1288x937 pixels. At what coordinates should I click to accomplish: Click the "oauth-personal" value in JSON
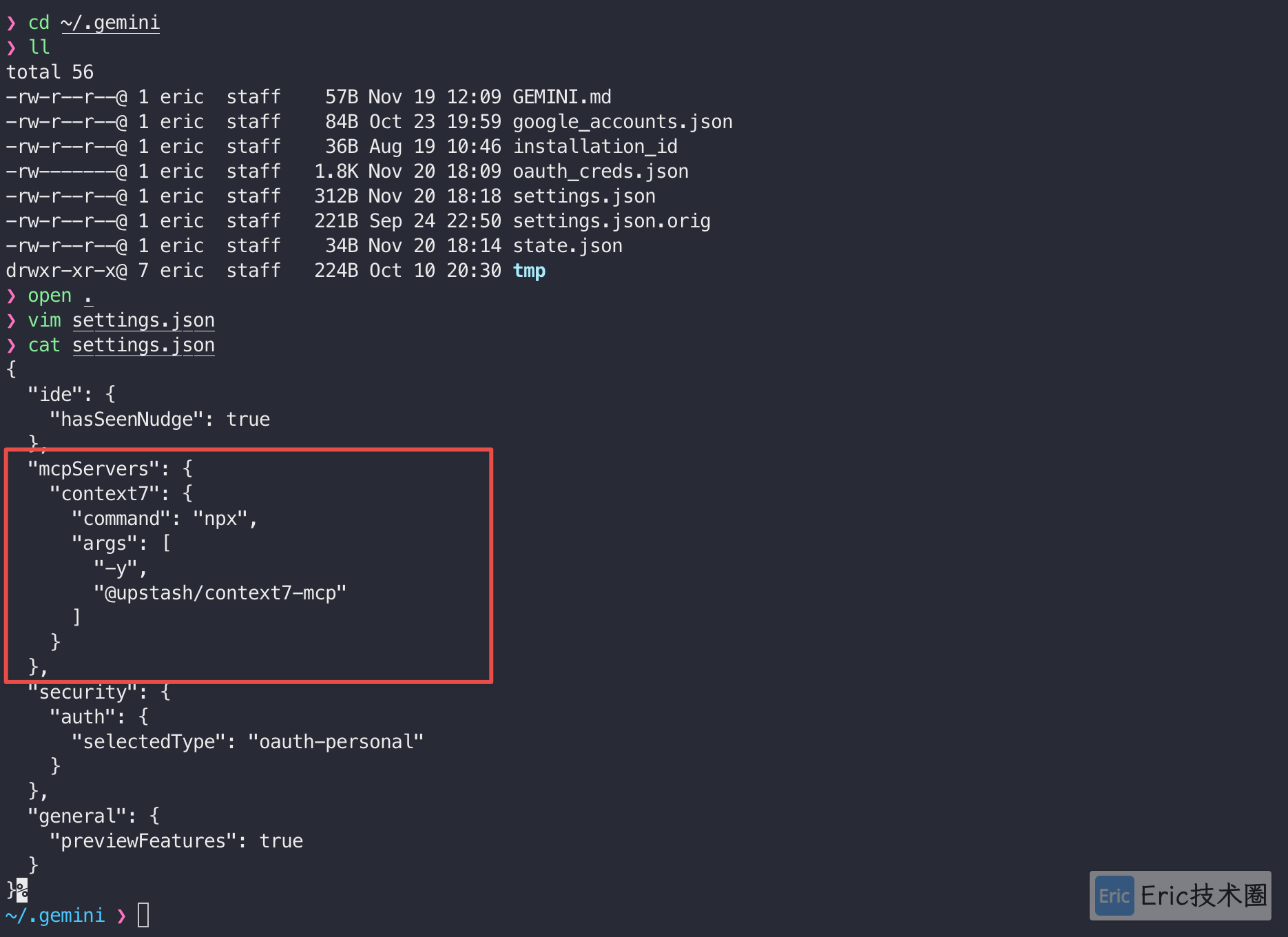[336, 742]
